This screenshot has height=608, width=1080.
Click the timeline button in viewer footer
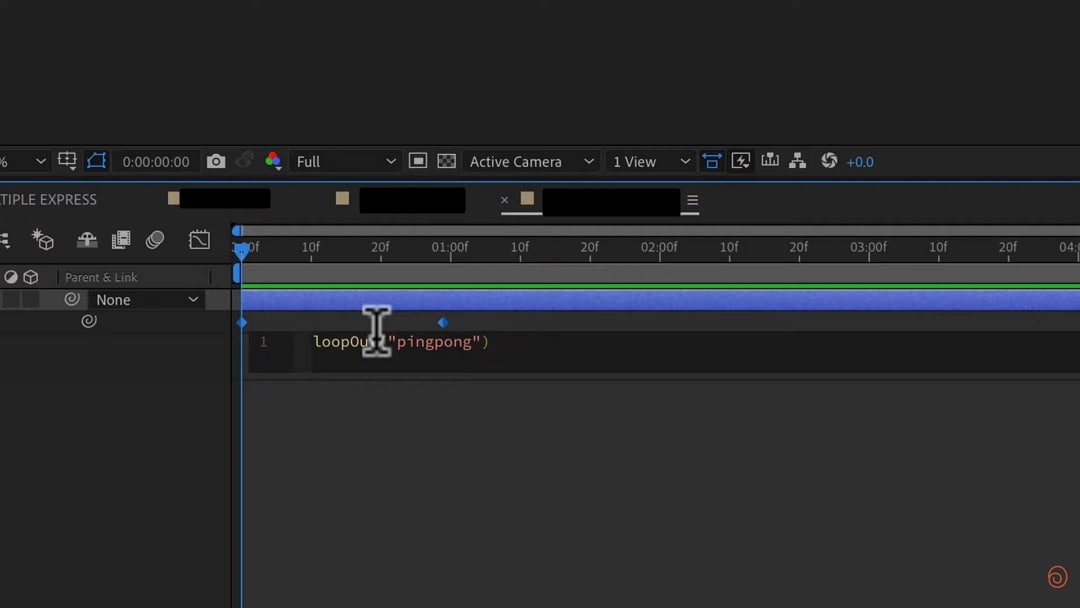pos(769,161)
